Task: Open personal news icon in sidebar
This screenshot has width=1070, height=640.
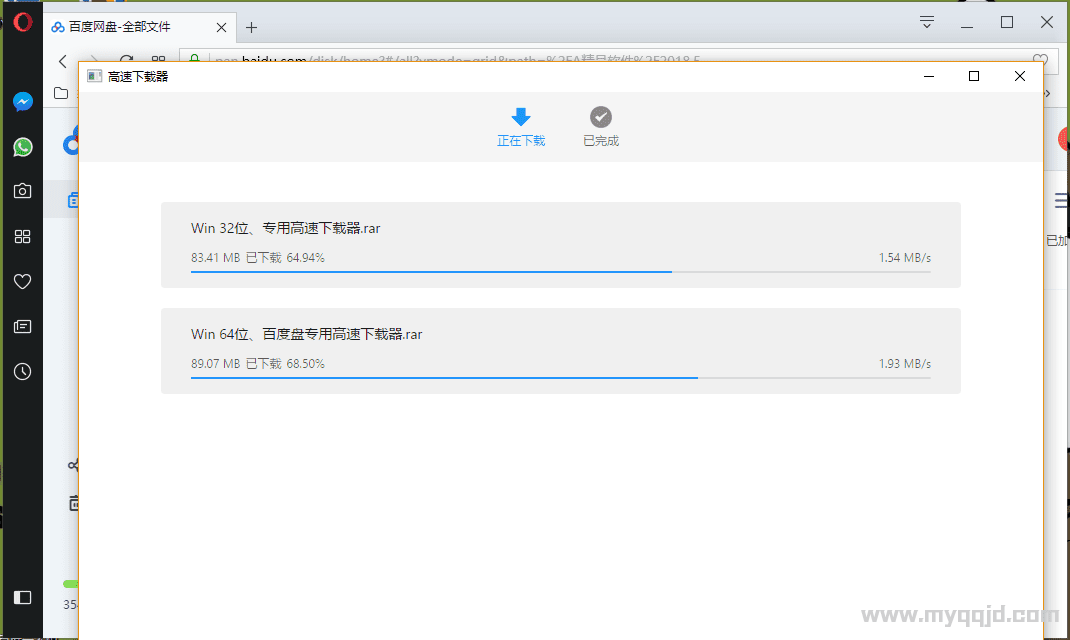Action: click(x=23, y=327)
